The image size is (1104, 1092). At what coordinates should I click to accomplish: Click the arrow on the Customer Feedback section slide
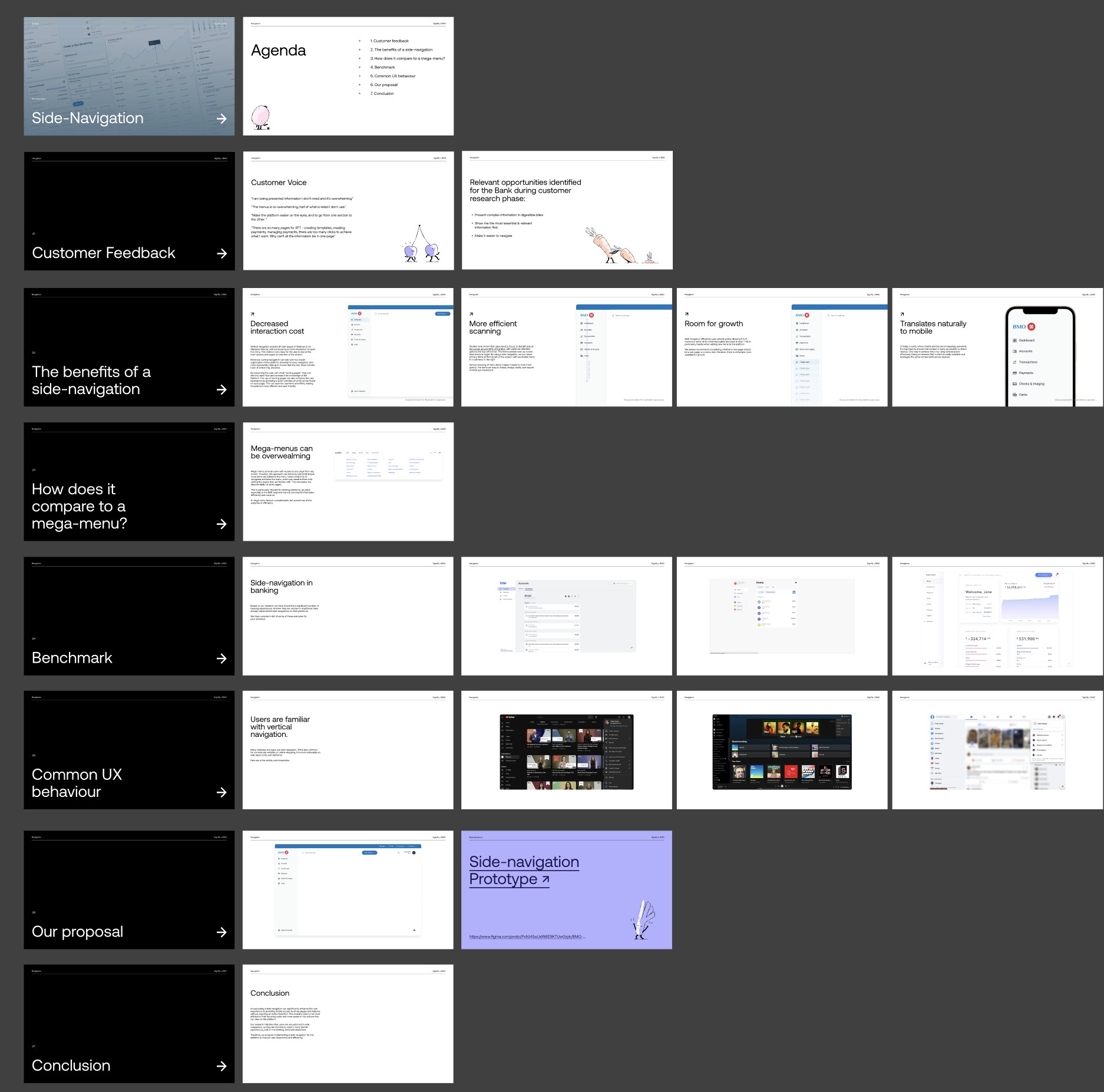(x=222, y=253)
